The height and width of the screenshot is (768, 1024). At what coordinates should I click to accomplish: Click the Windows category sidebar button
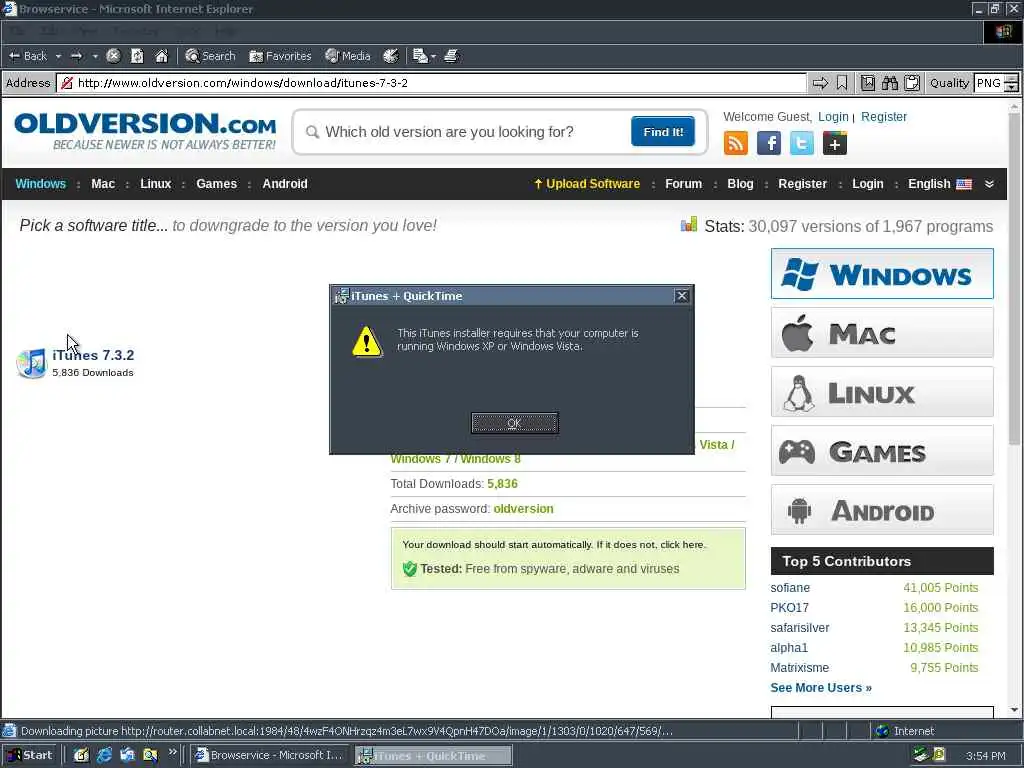882,274
